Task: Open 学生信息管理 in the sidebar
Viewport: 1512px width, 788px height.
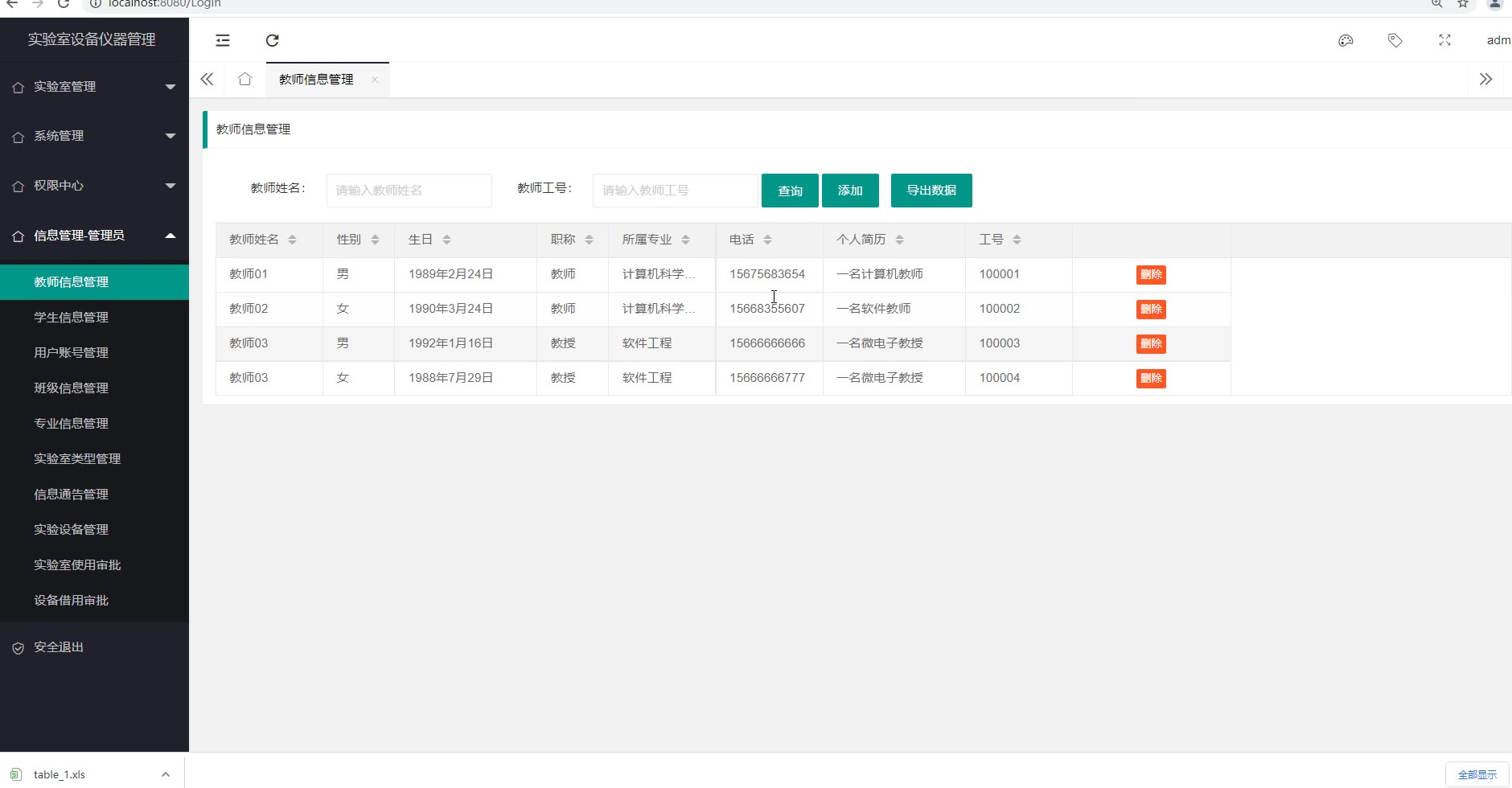Action: (x=94, y=318)
